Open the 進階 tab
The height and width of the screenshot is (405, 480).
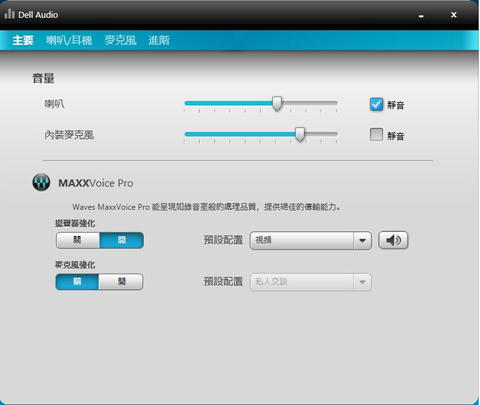pos(159,40)
